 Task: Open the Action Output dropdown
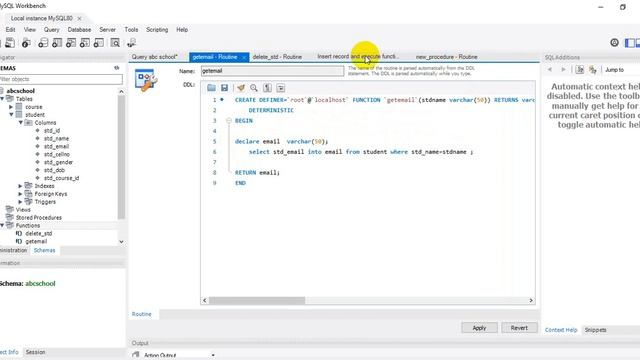tap(213, 355)
